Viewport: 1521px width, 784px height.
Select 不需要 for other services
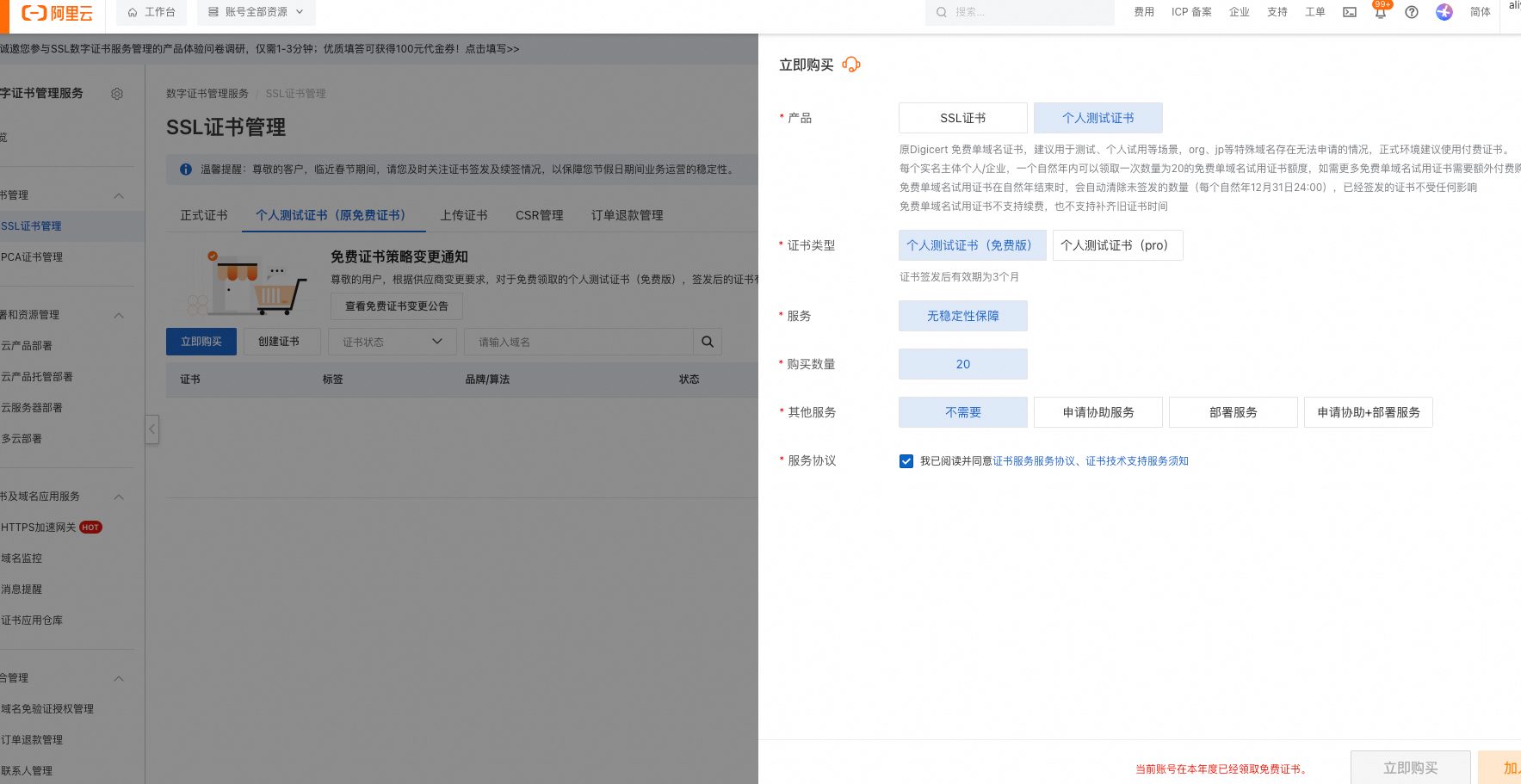pos(963,412)
